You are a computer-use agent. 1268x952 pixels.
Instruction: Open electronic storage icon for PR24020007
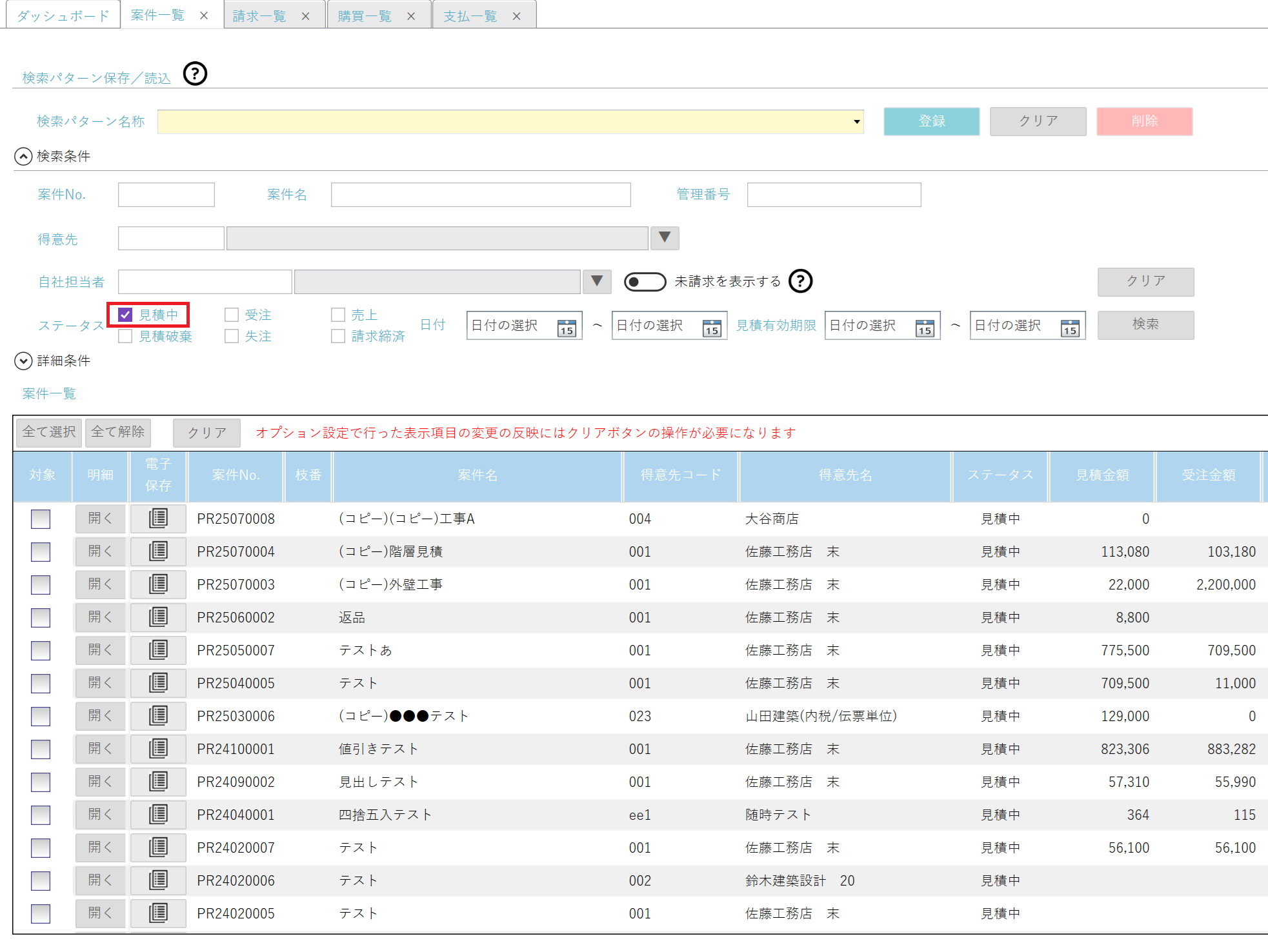[x=158, y=848]
